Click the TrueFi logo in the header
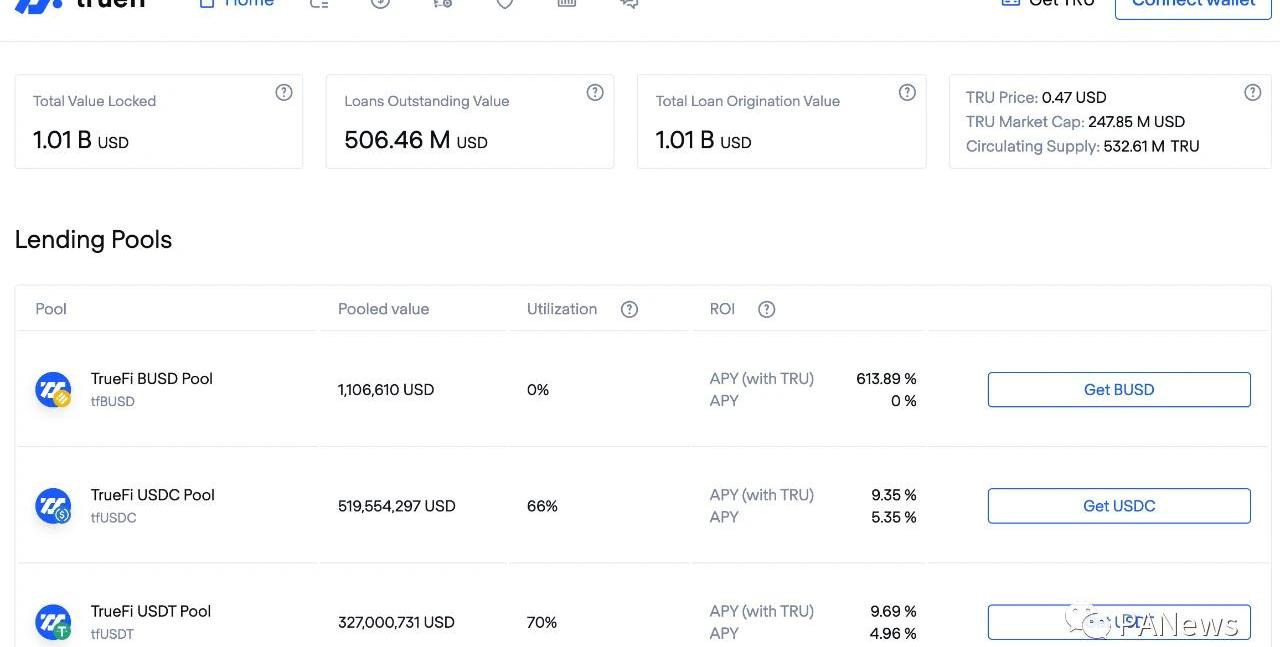The width and height of the screenshot is (1280, 647). point(80,3)
